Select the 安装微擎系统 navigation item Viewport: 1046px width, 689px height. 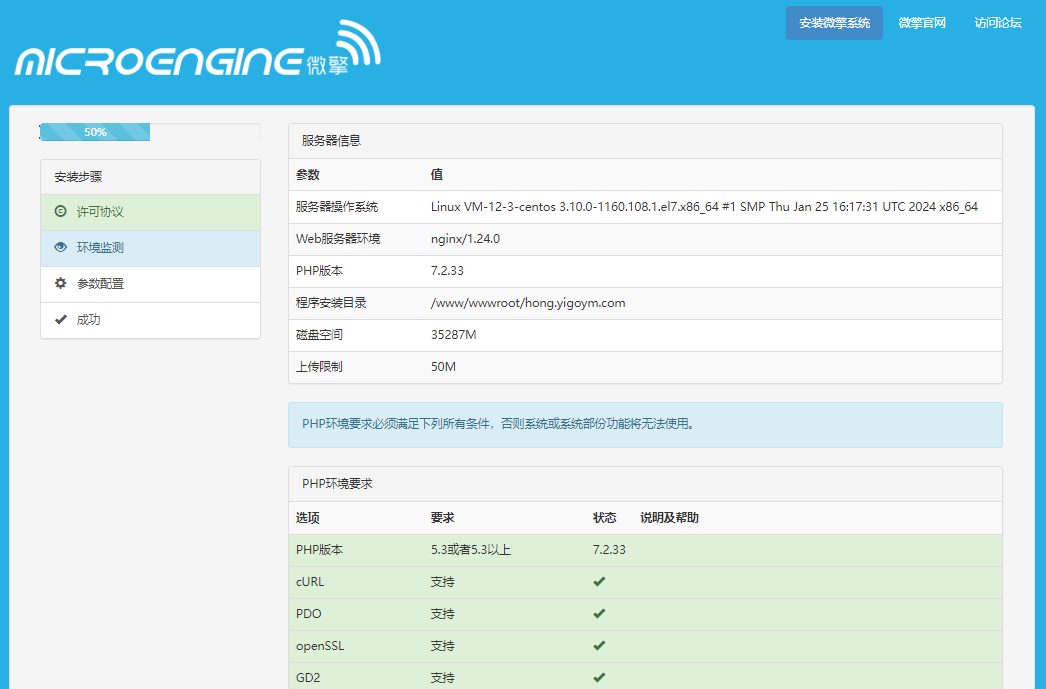[834, 22]
